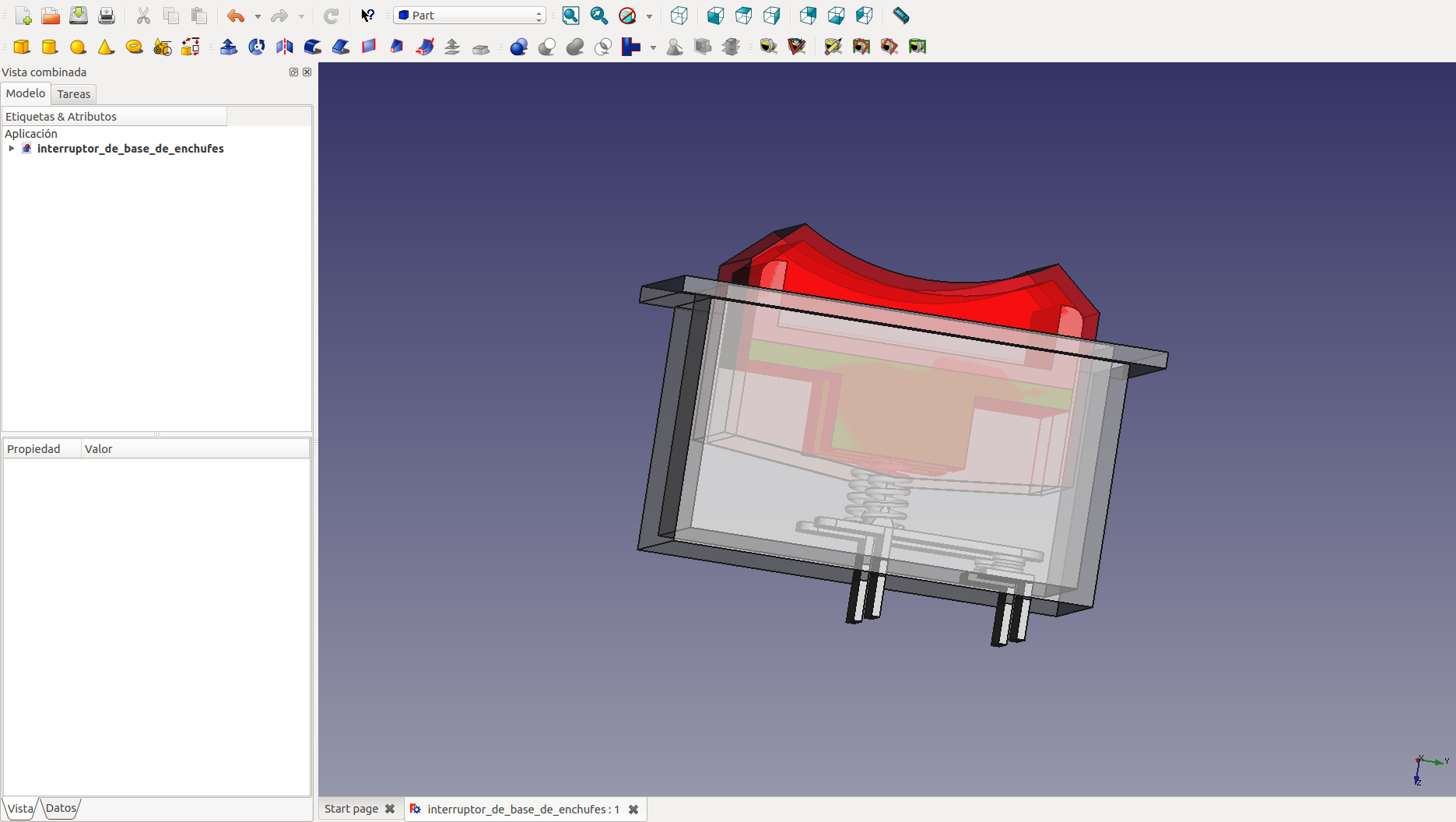This screenshot has height=822, width=1456.
Task: Select the Revolve tool
Action: click(257, 47)
